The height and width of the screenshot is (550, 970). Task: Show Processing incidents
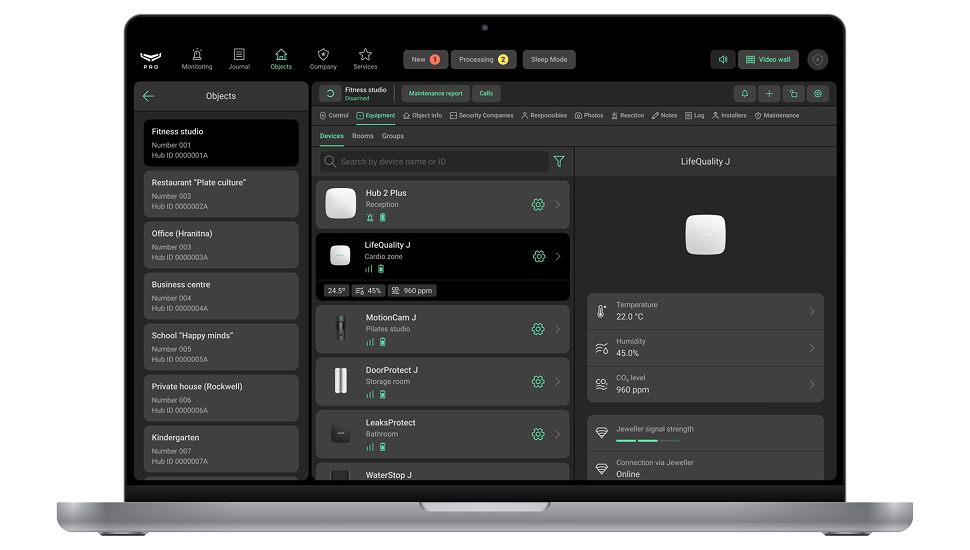pos(483,59)
